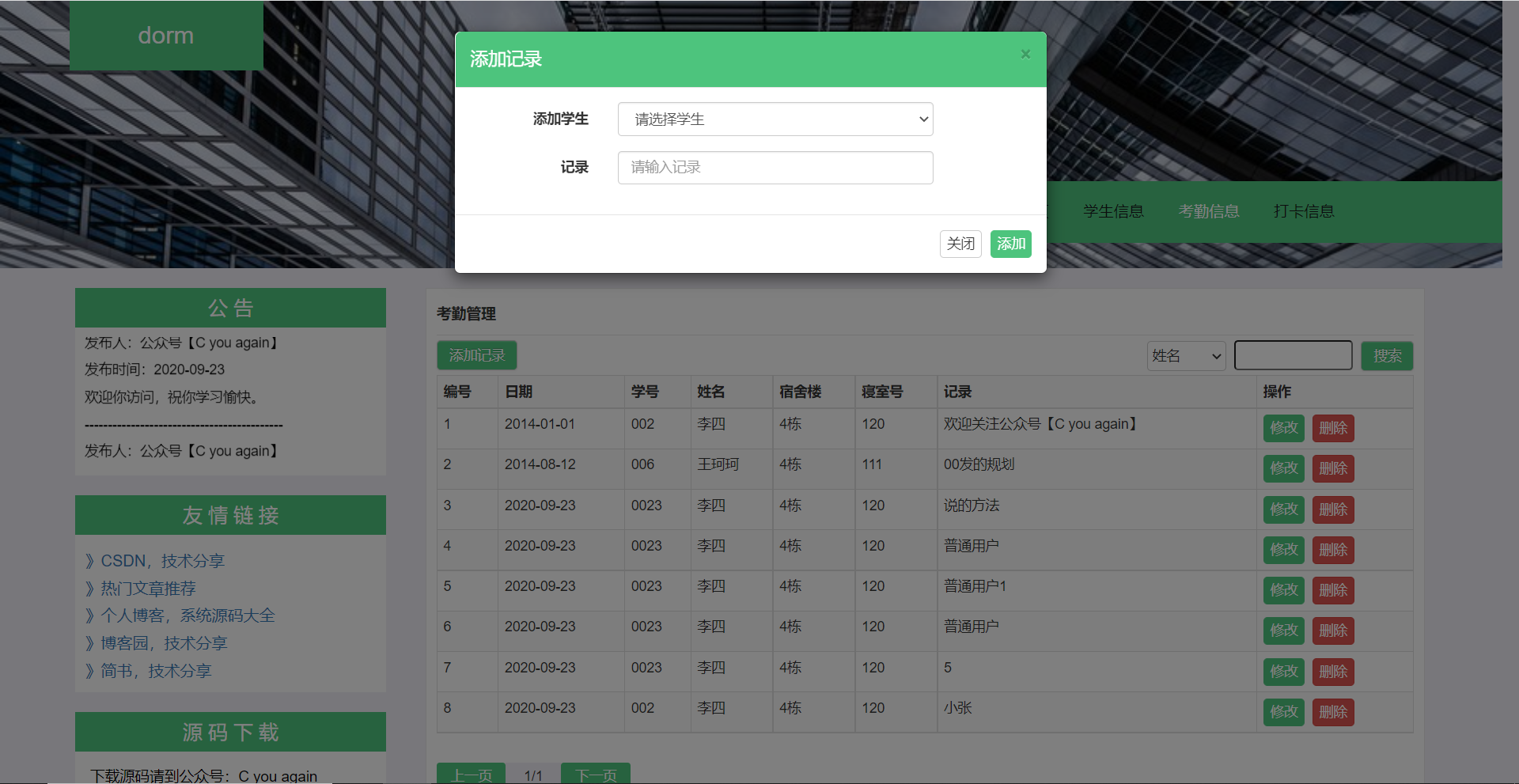Click the 公告 panel header
Screen dimensions: 1519x784
coord(230,308)
